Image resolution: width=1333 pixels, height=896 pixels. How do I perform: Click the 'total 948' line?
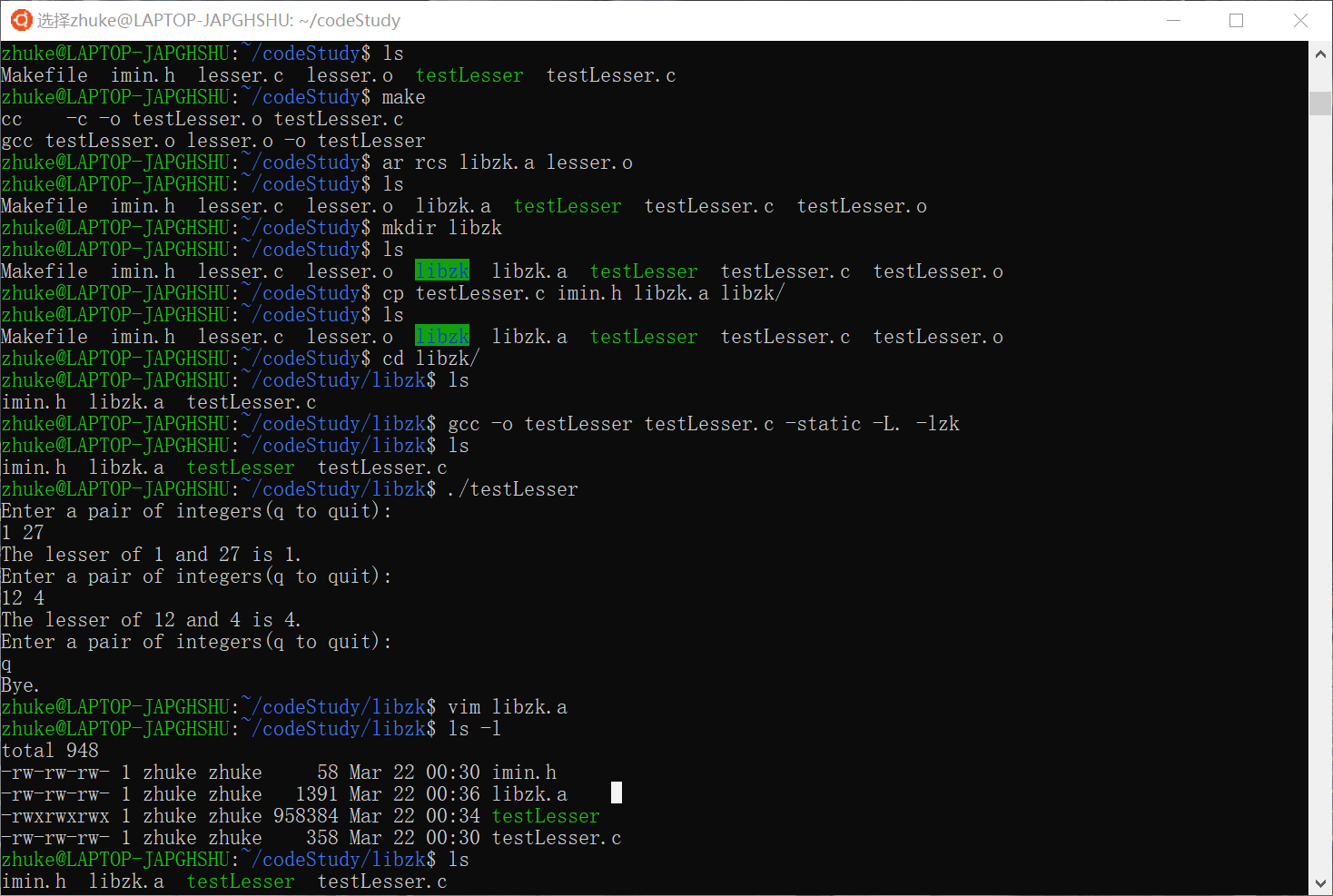coord(50,751)
